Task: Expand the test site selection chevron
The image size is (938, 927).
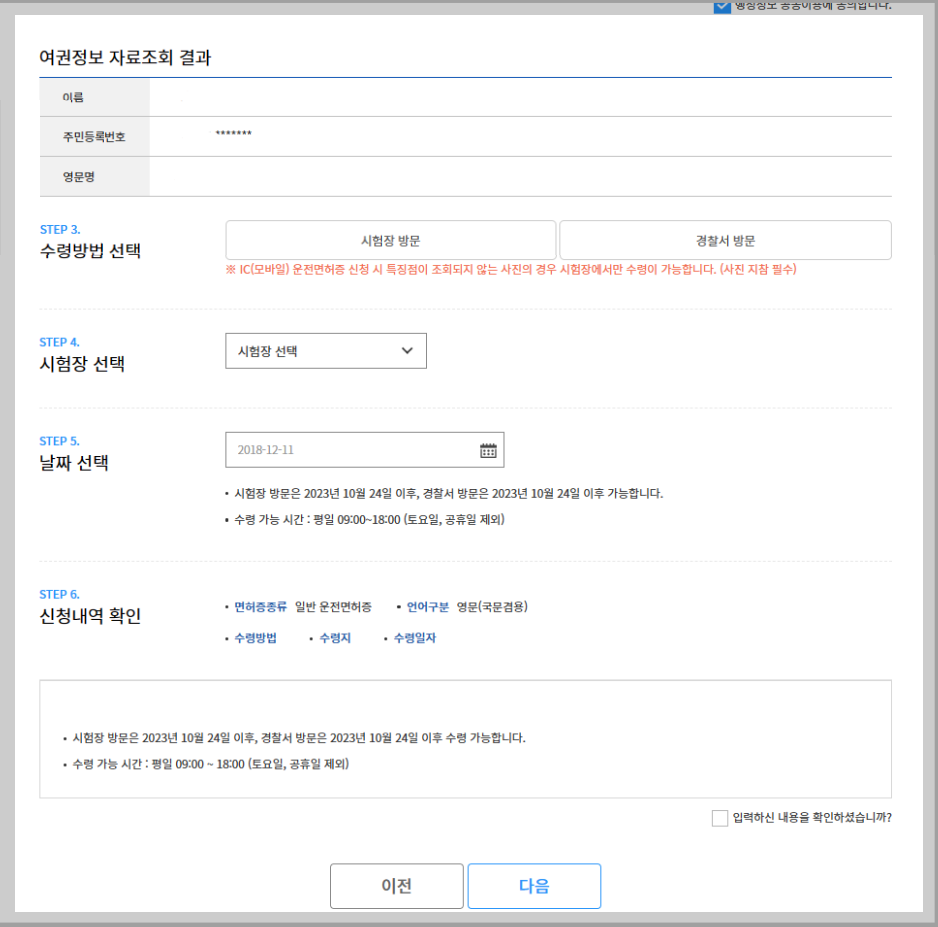Action: click(407, 350)
